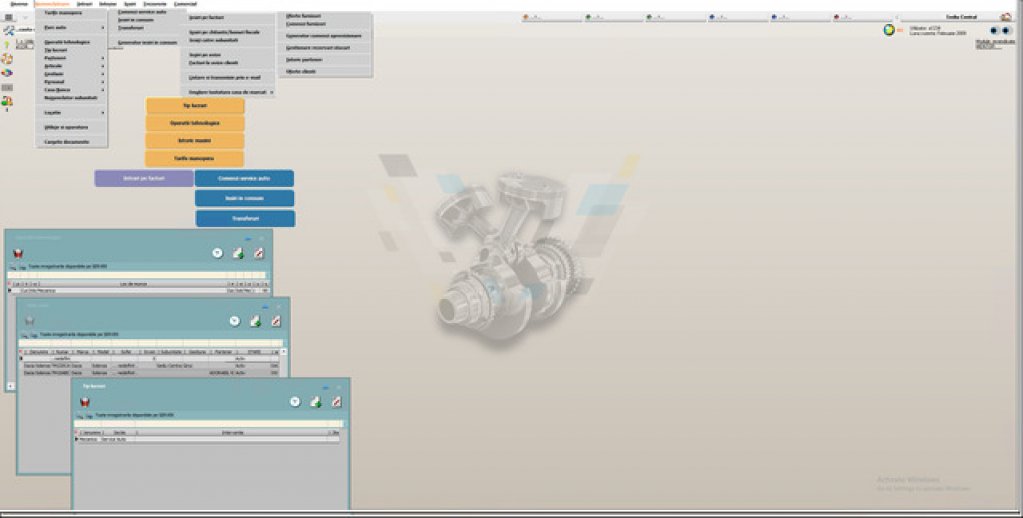Screen dimensions: 1023x518
Task: Click scrollbar up arrow in Dacia Solenza list window
Action: (283, 352)
